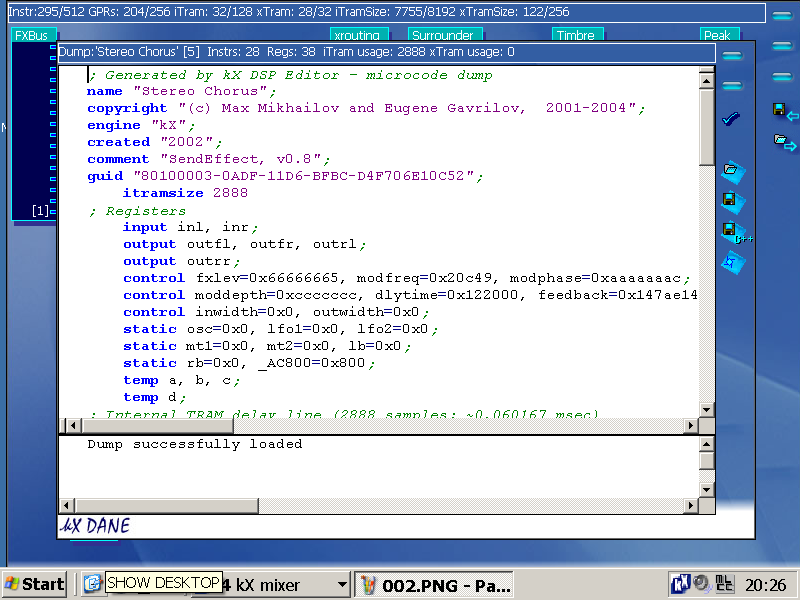The height and width of the screenshot is (600, 800).
Task: Load DSP settings via folder with right arrow
Action: coord(785,142)
